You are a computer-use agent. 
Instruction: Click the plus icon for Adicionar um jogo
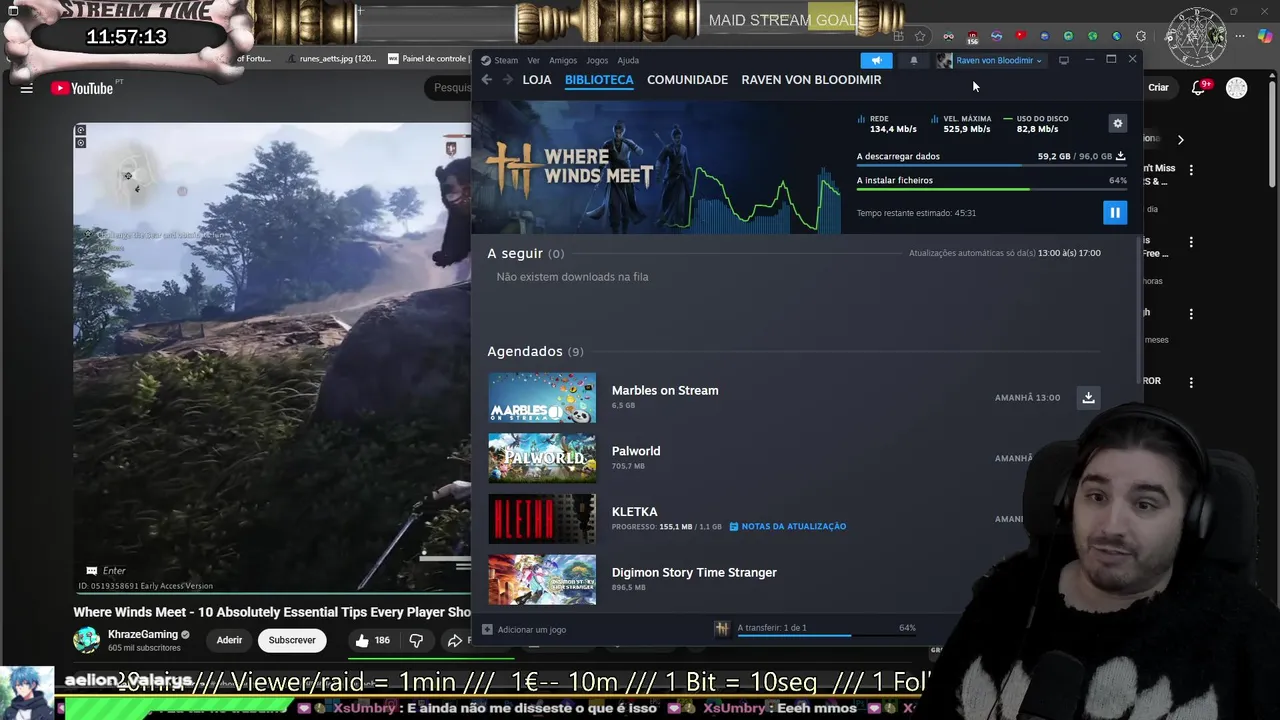coord(487,629)
